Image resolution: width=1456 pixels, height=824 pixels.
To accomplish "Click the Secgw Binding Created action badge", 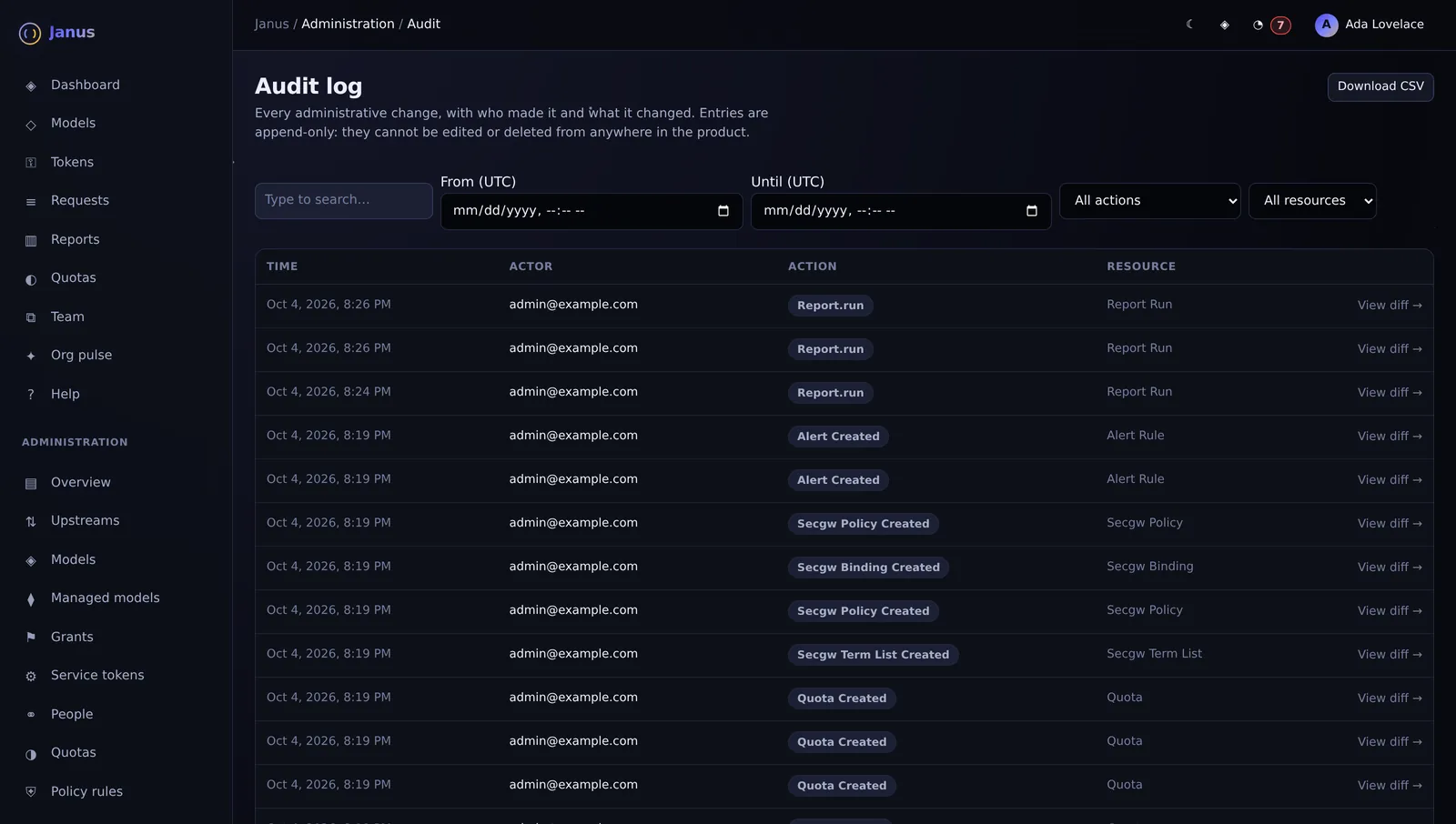I will tap(868, 568).
